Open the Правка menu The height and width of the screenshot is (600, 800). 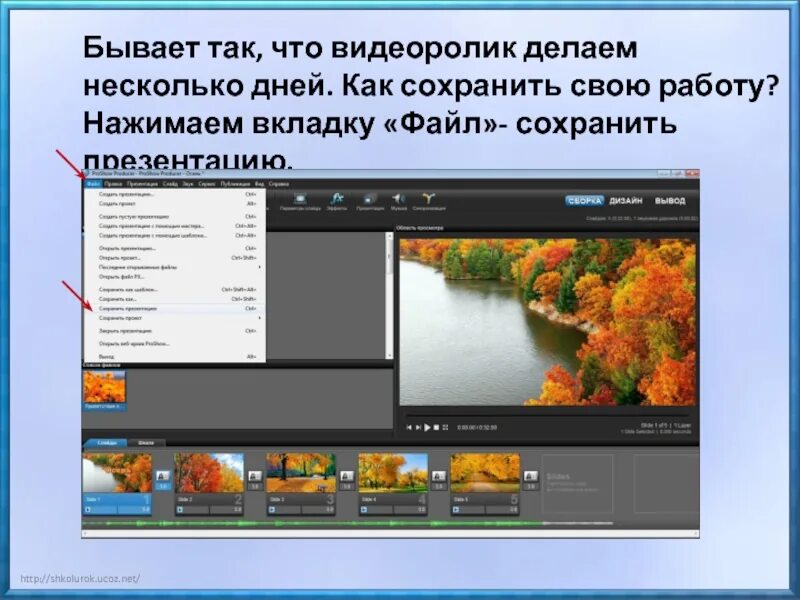113,184
